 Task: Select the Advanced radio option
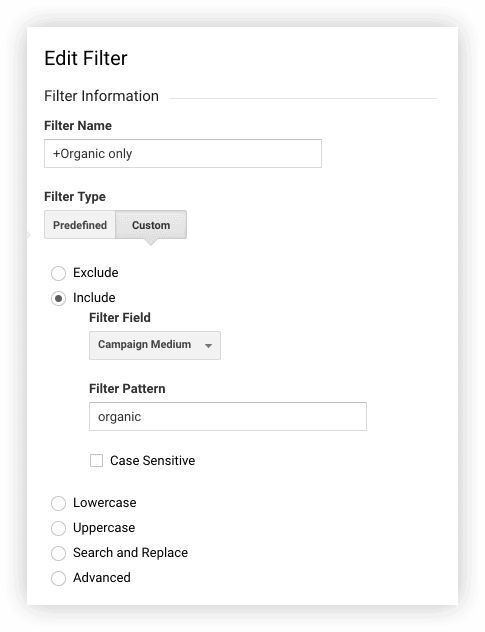(58, 578)
